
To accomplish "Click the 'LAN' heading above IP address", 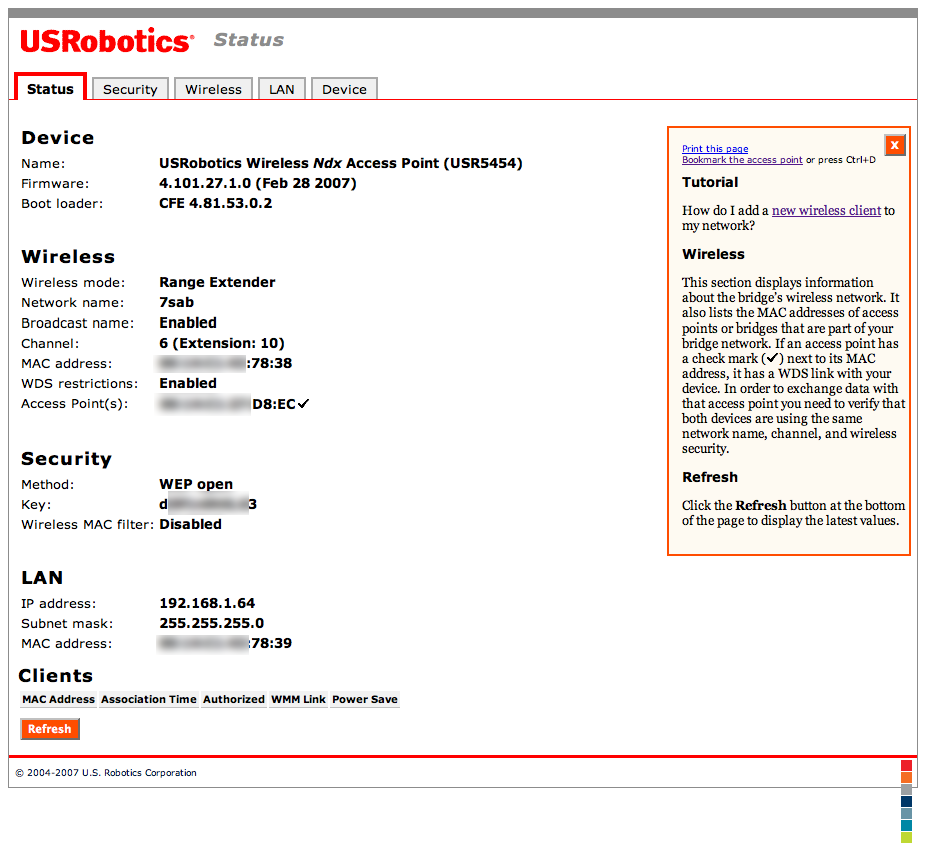I will tap(42, 578).
